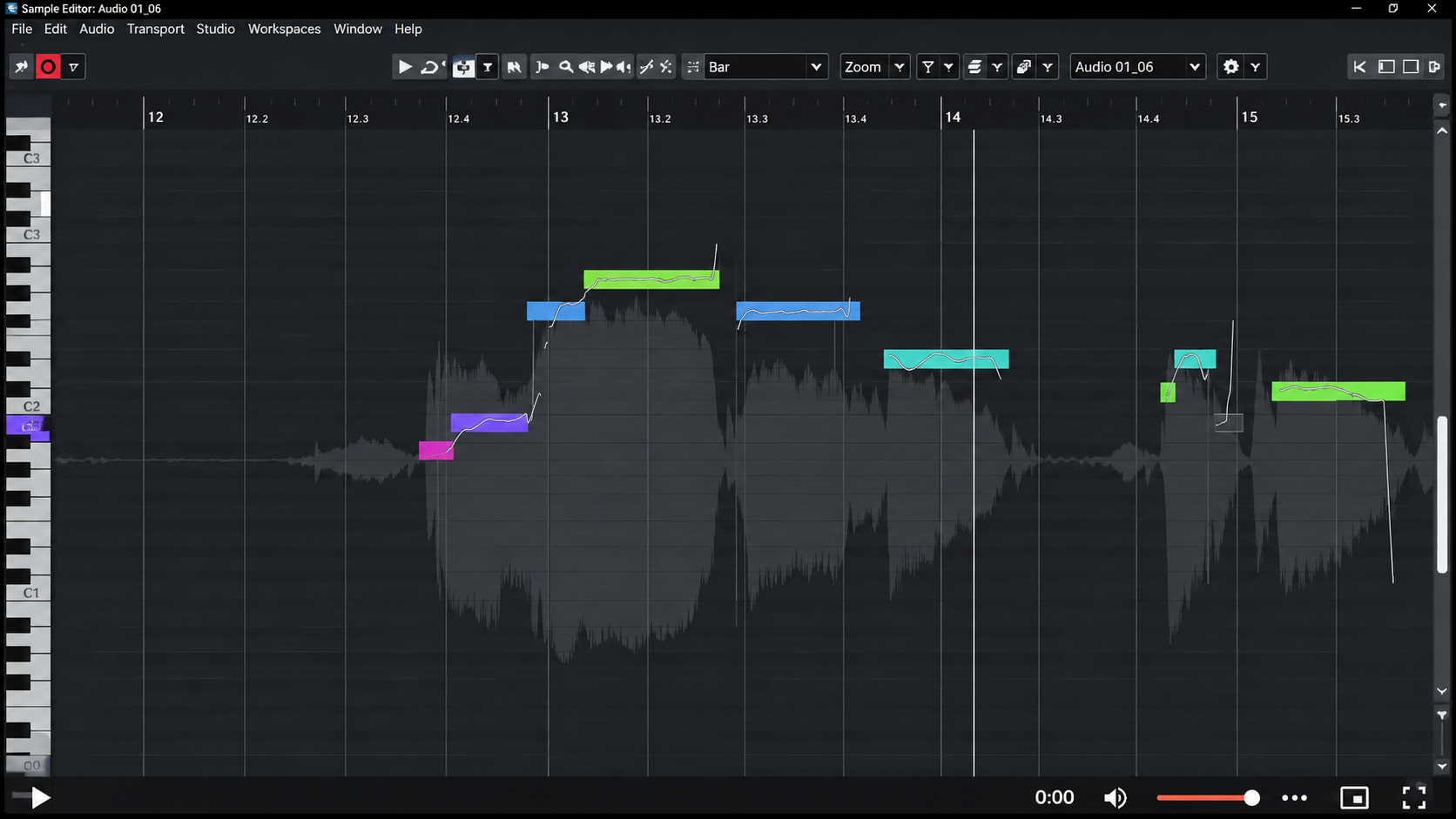The height and width of the screenshot is (819, 1456).
Task: Click the C1 key on piano keyboard
Action: [29, 593]
